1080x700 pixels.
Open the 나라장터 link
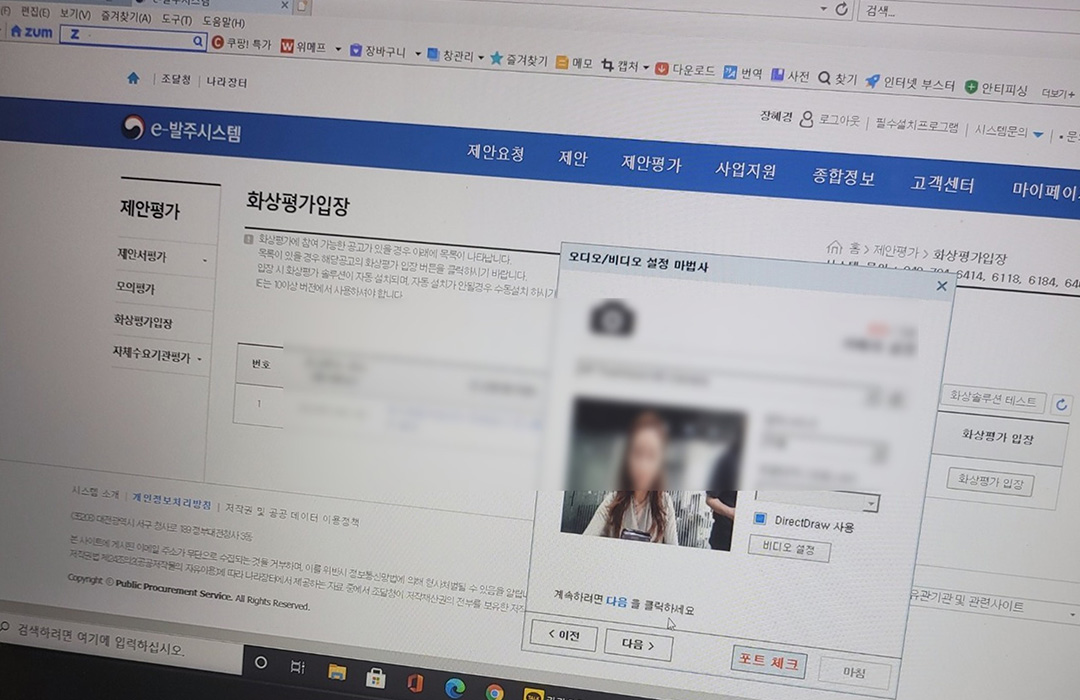[227, 82]
